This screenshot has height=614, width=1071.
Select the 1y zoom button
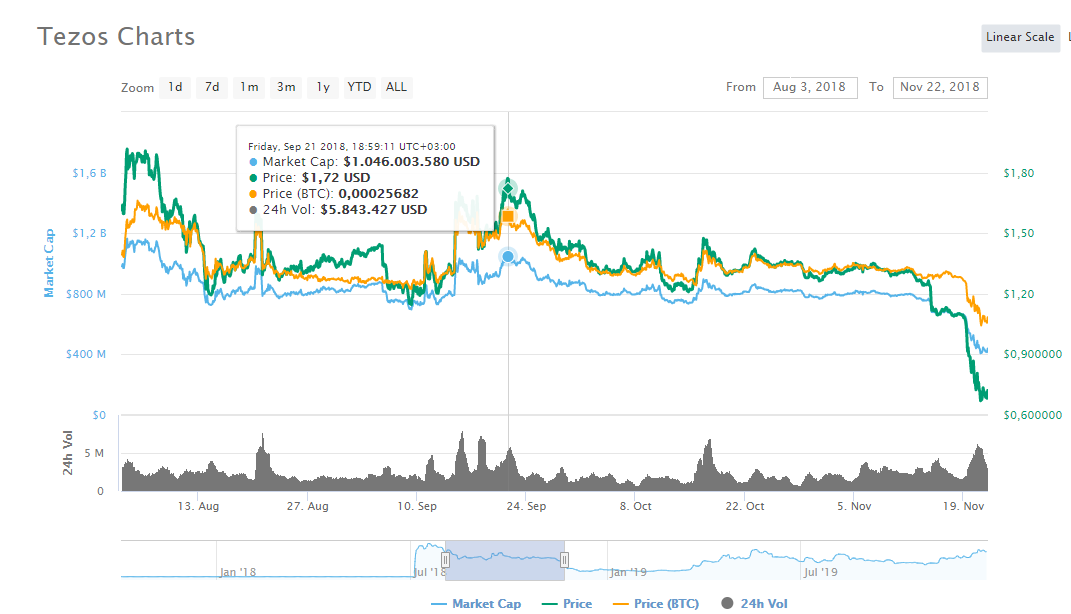tap(323, 87)
